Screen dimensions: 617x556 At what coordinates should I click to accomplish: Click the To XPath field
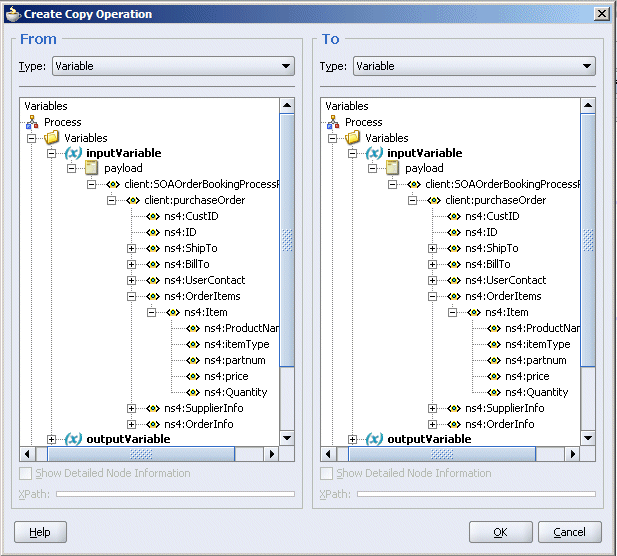point(477,494)
